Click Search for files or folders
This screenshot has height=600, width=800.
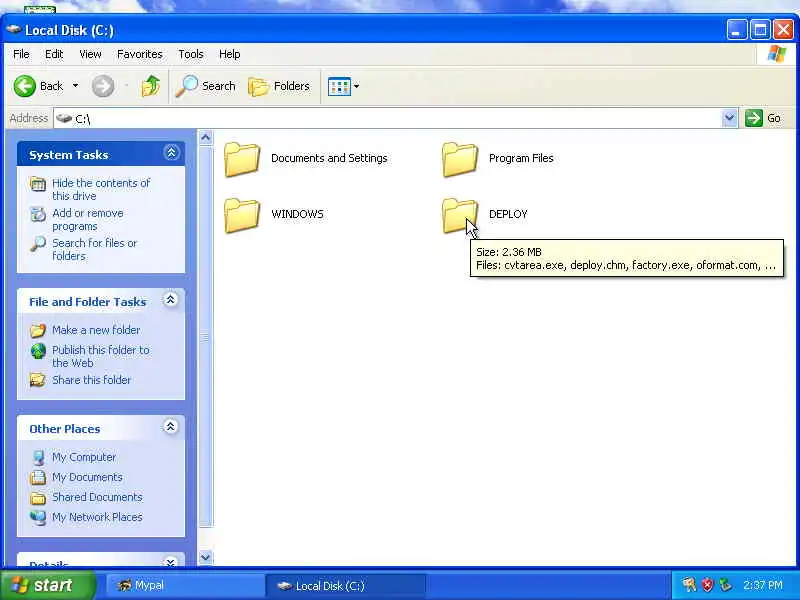pyautogui.click(x=95, y=249)
